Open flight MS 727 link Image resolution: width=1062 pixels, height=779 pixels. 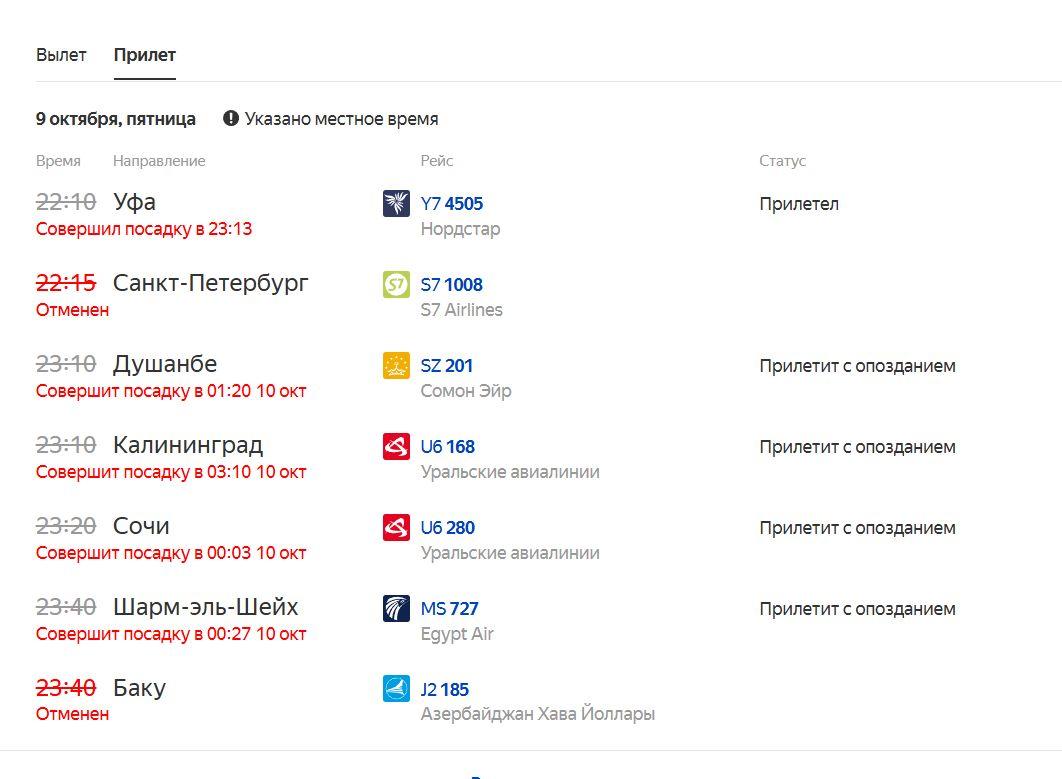449,609
